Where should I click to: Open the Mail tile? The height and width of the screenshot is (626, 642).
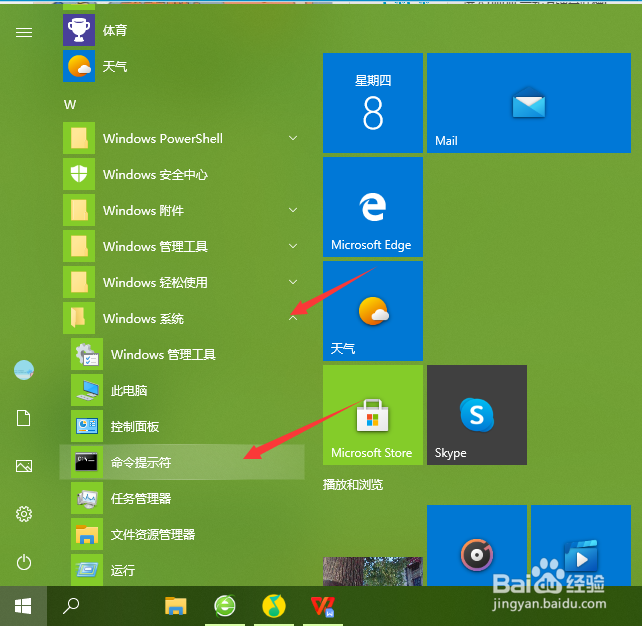click(x=529, y=103)
